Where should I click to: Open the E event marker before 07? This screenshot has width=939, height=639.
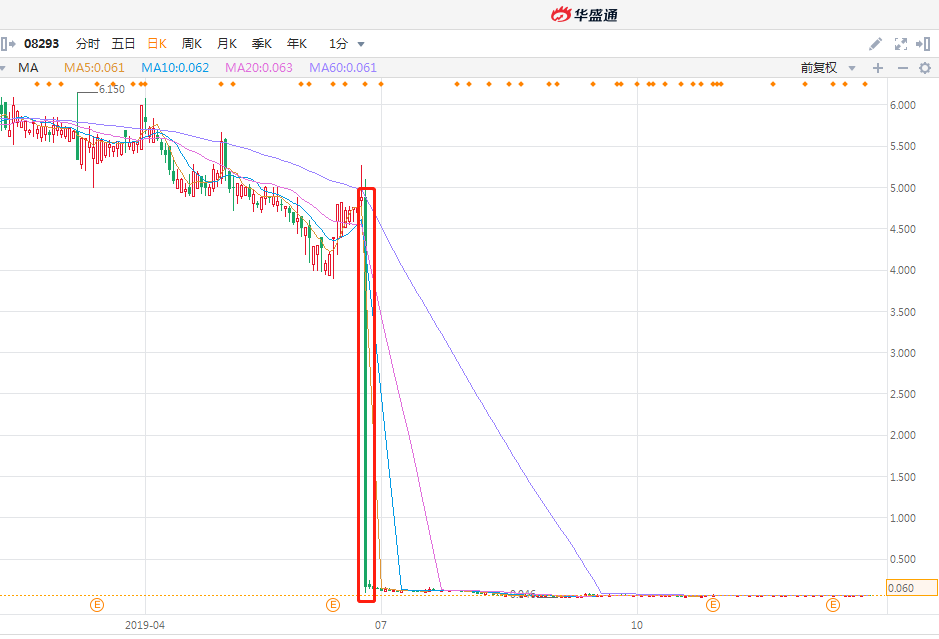click(x=333, y=605)
